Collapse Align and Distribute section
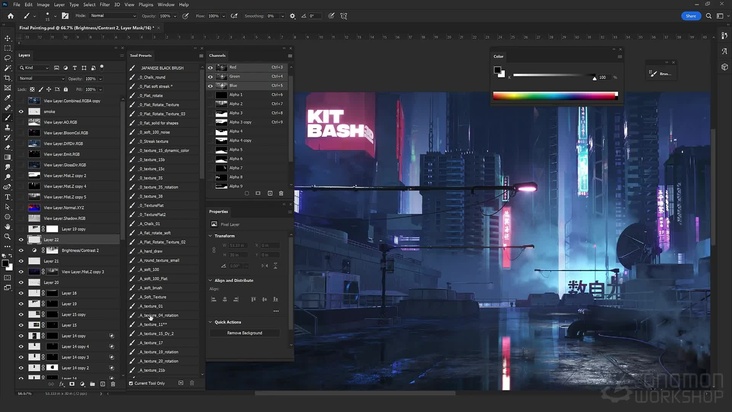This screenshot has width=732, height=412. click(x=210, y=280)
